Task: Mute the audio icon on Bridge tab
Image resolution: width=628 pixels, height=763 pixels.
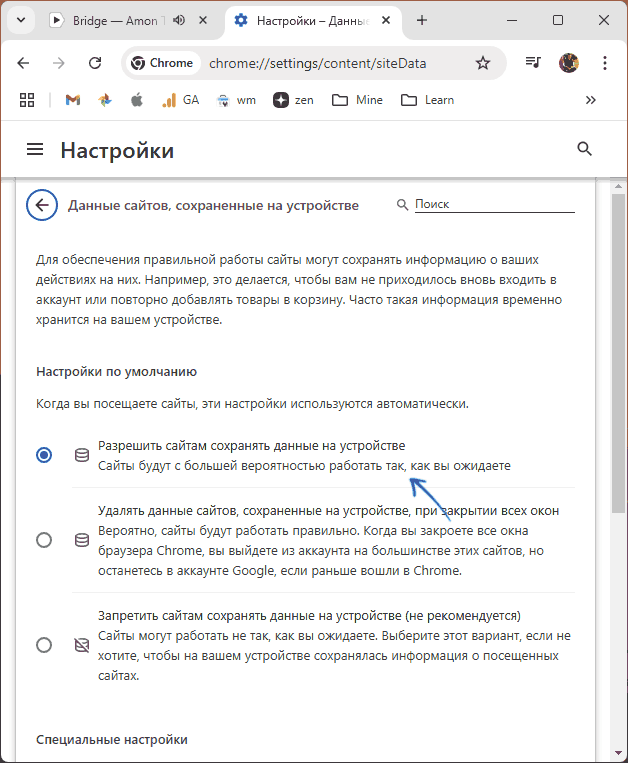Action: (x=179, y=20)
